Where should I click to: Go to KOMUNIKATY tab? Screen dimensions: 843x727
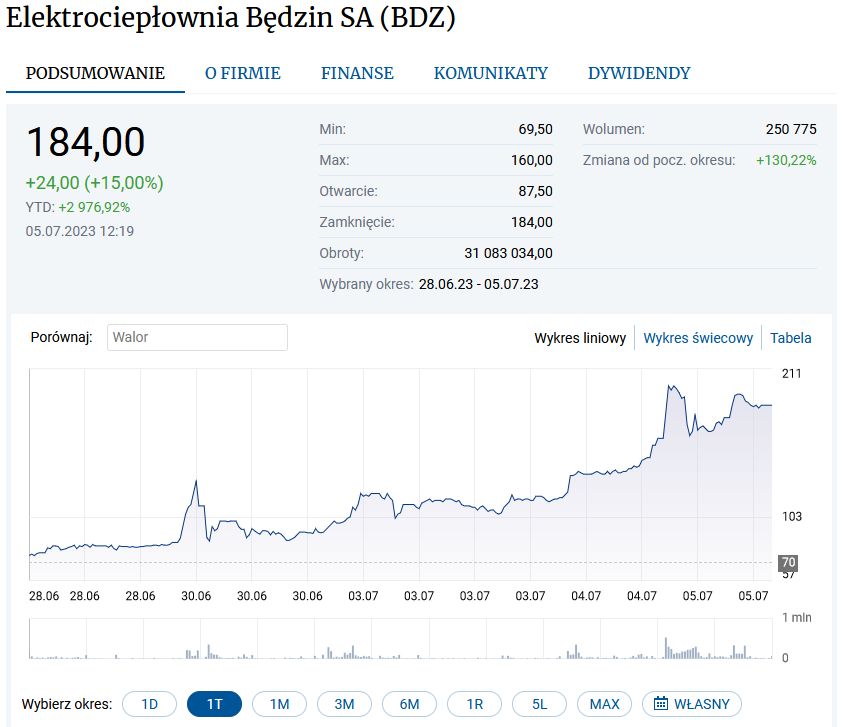[490, 73]
